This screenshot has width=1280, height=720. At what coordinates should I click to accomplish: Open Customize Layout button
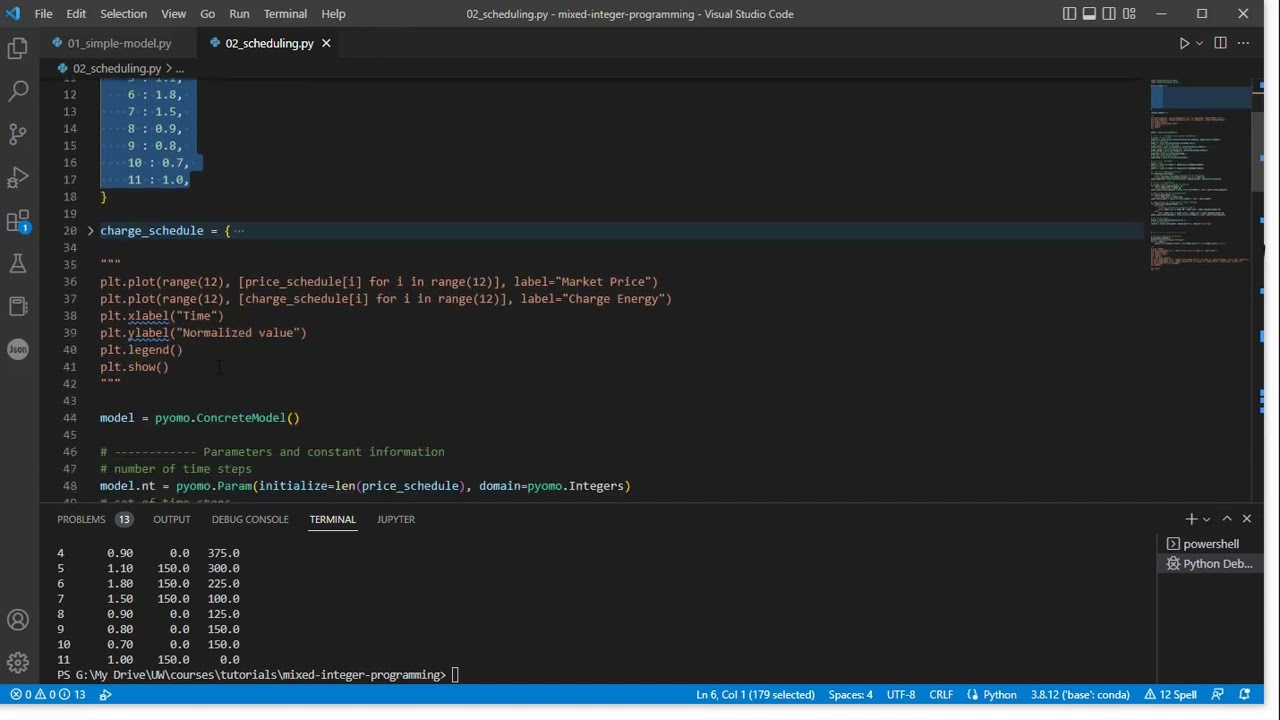tap(1129, 14)
